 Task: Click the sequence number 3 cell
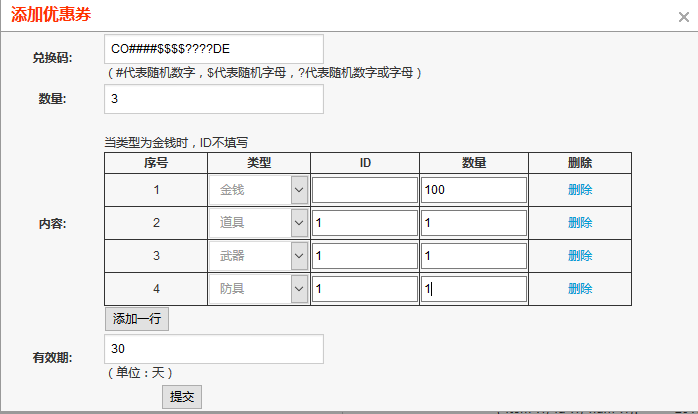tap(156, 256)
